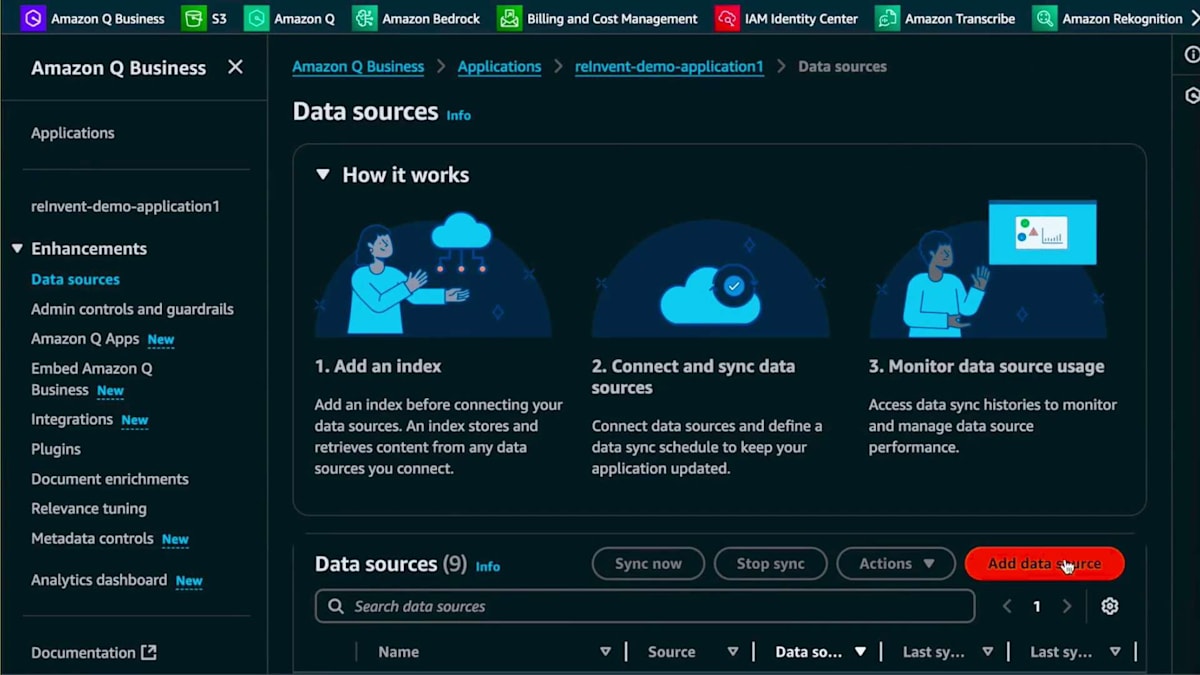The height and width of the screenshot is (675, 1200).
Task: Click Applications breadcrumb link
Action: (499, 66)
